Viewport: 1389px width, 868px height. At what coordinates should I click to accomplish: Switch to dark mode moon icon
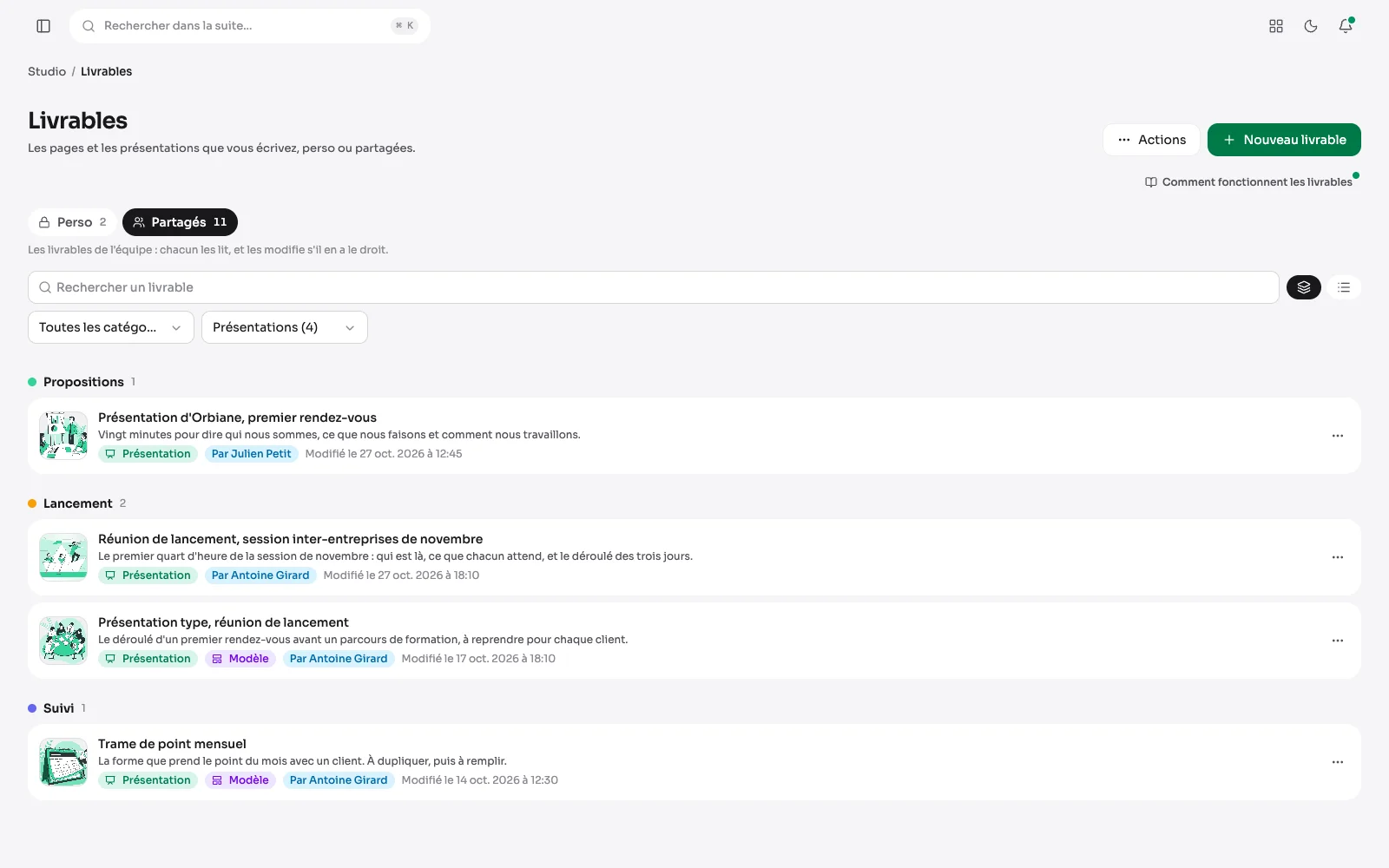coord(1311,26)
